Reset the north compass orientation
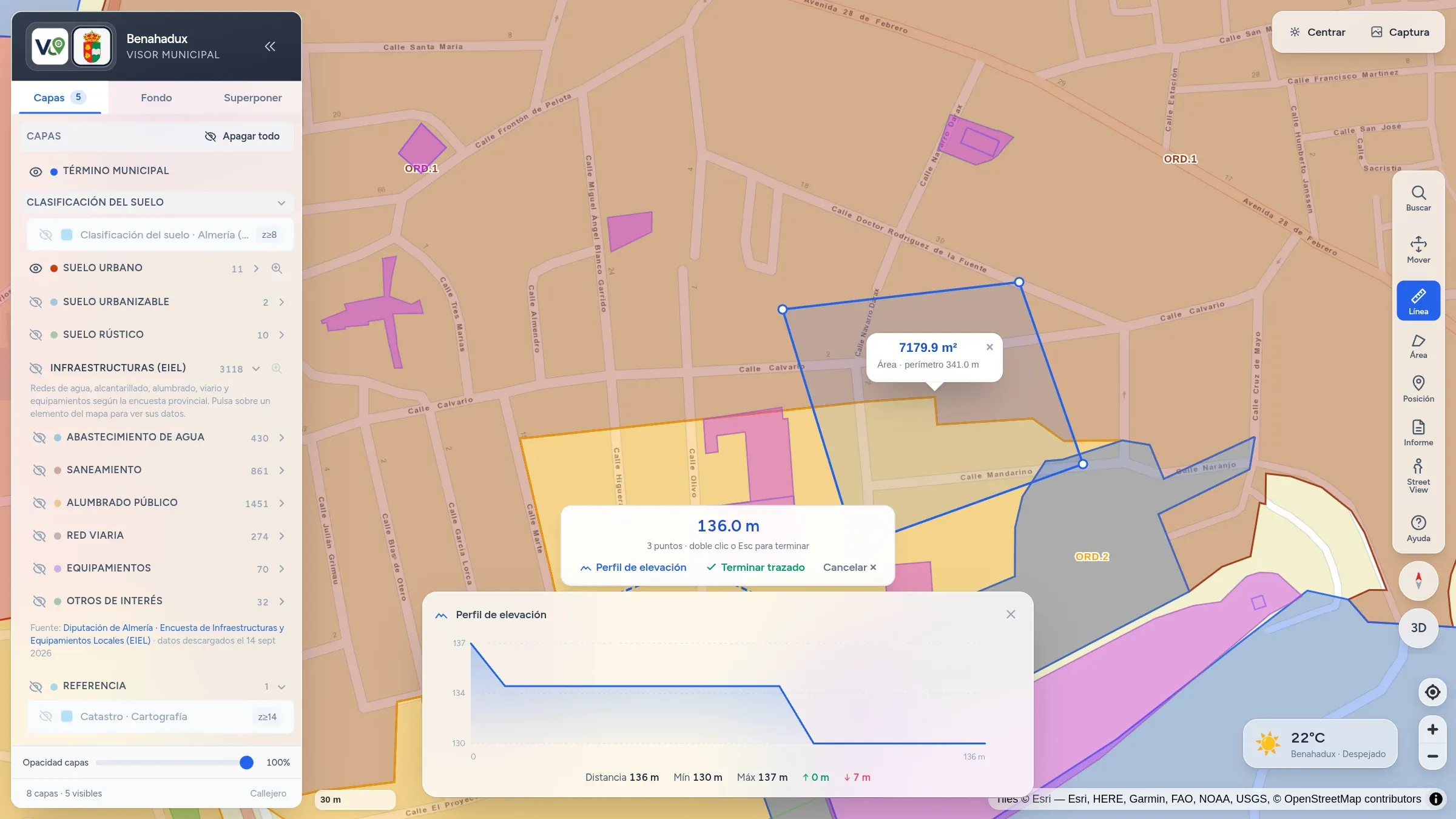1456x819 pixels. [1418, 581]
